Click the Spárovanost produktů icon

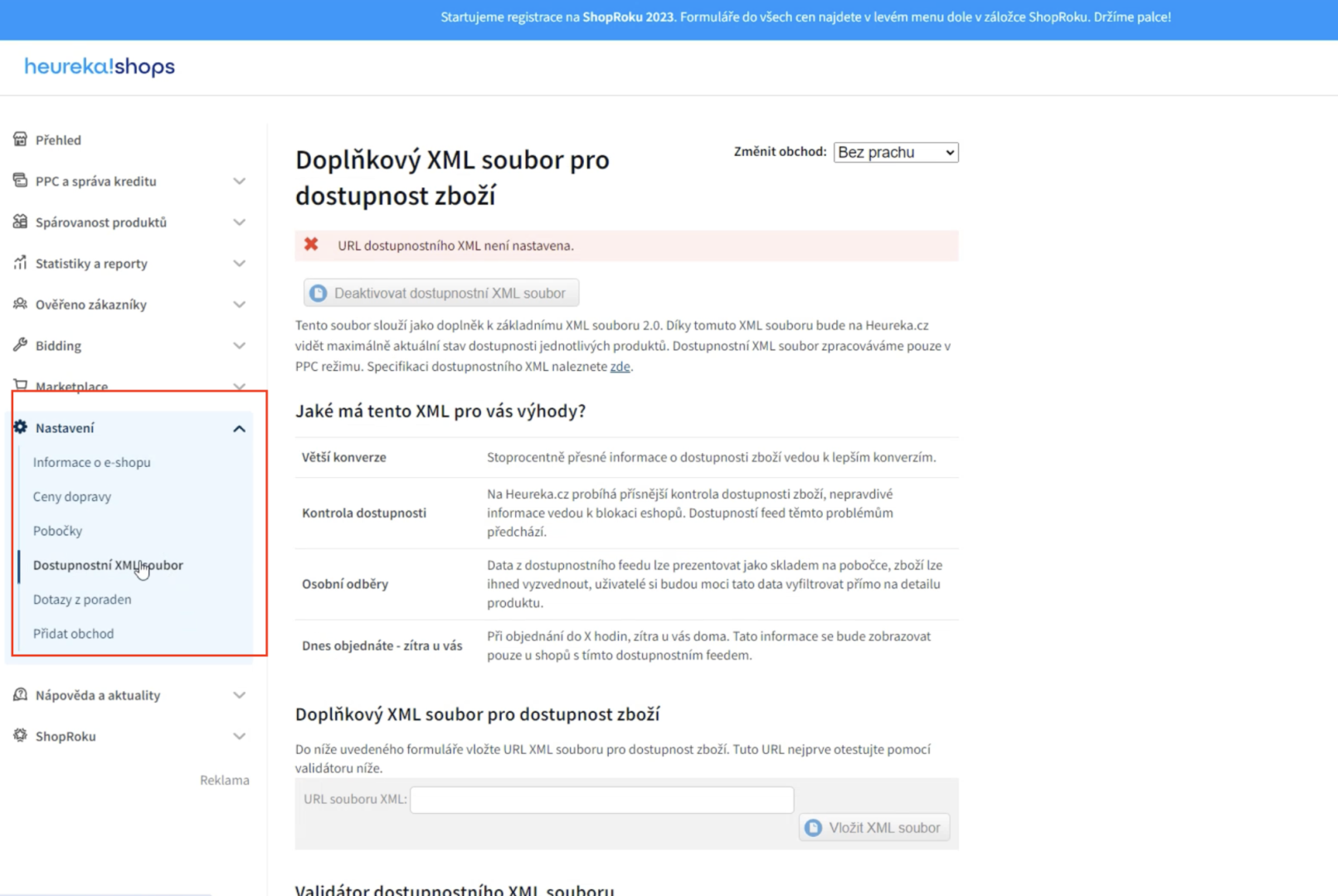tap(20, 222)
